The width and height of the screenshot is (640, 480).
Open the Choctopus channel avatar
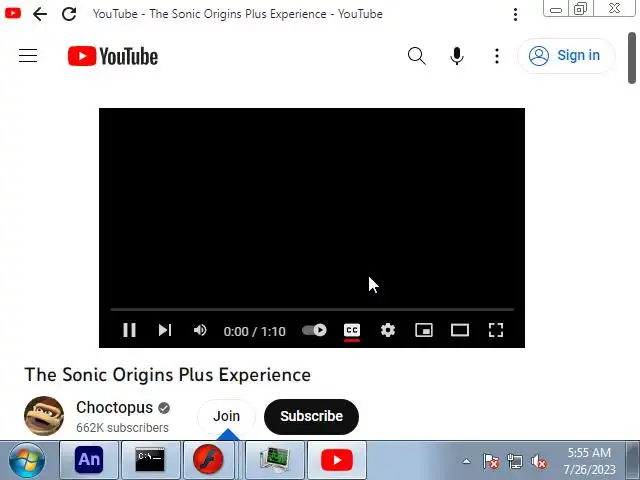(44, 416)
